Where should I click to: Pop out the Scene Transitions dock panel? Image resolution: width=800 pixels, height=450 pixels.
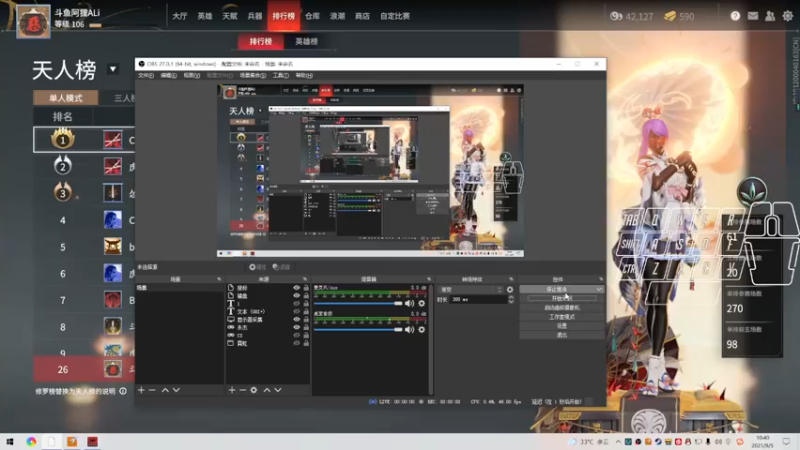point(511,279)
